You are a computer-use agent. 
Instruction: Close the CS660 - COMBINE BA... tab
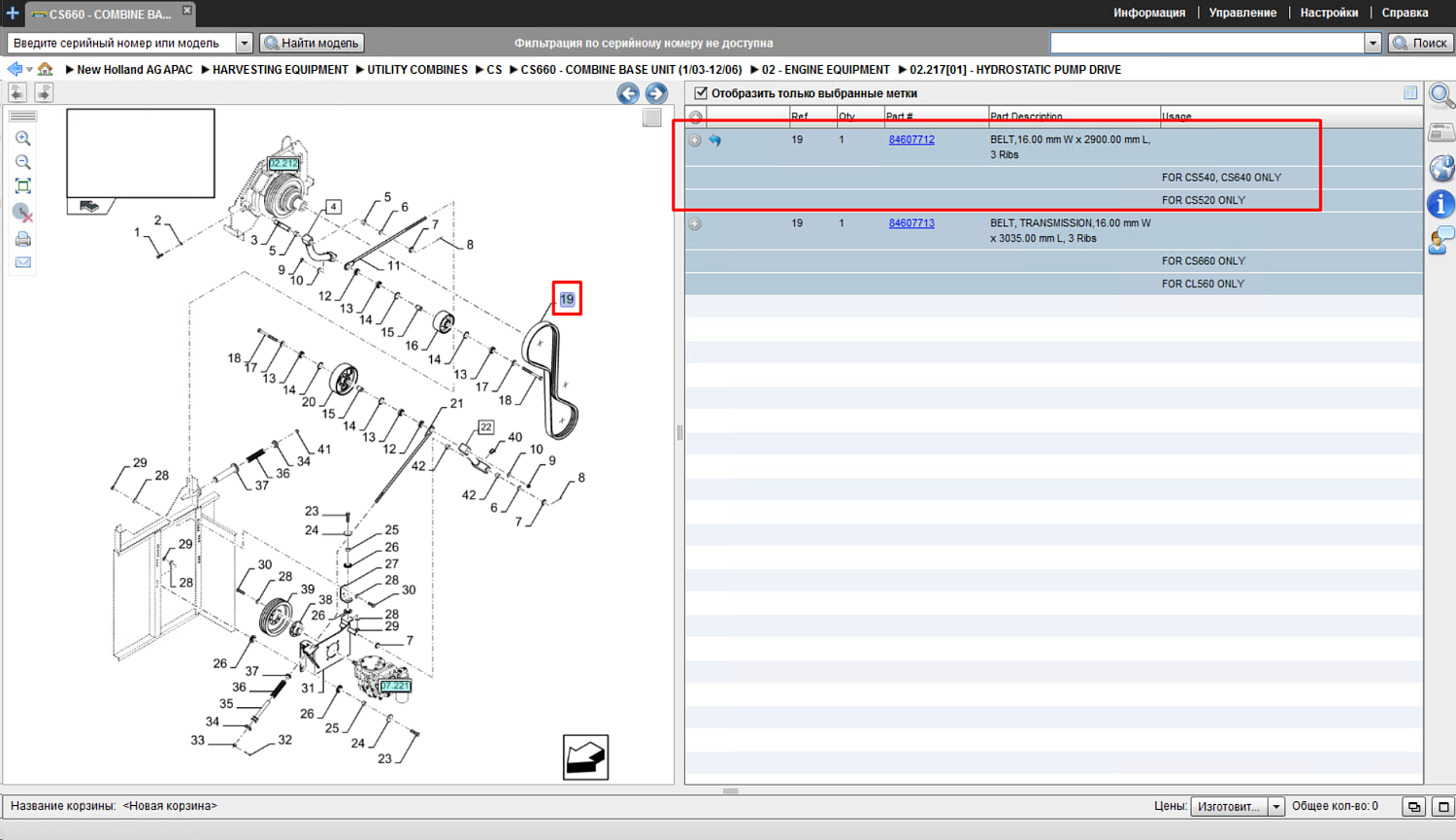pyautogui.click(x=187, y=10)
